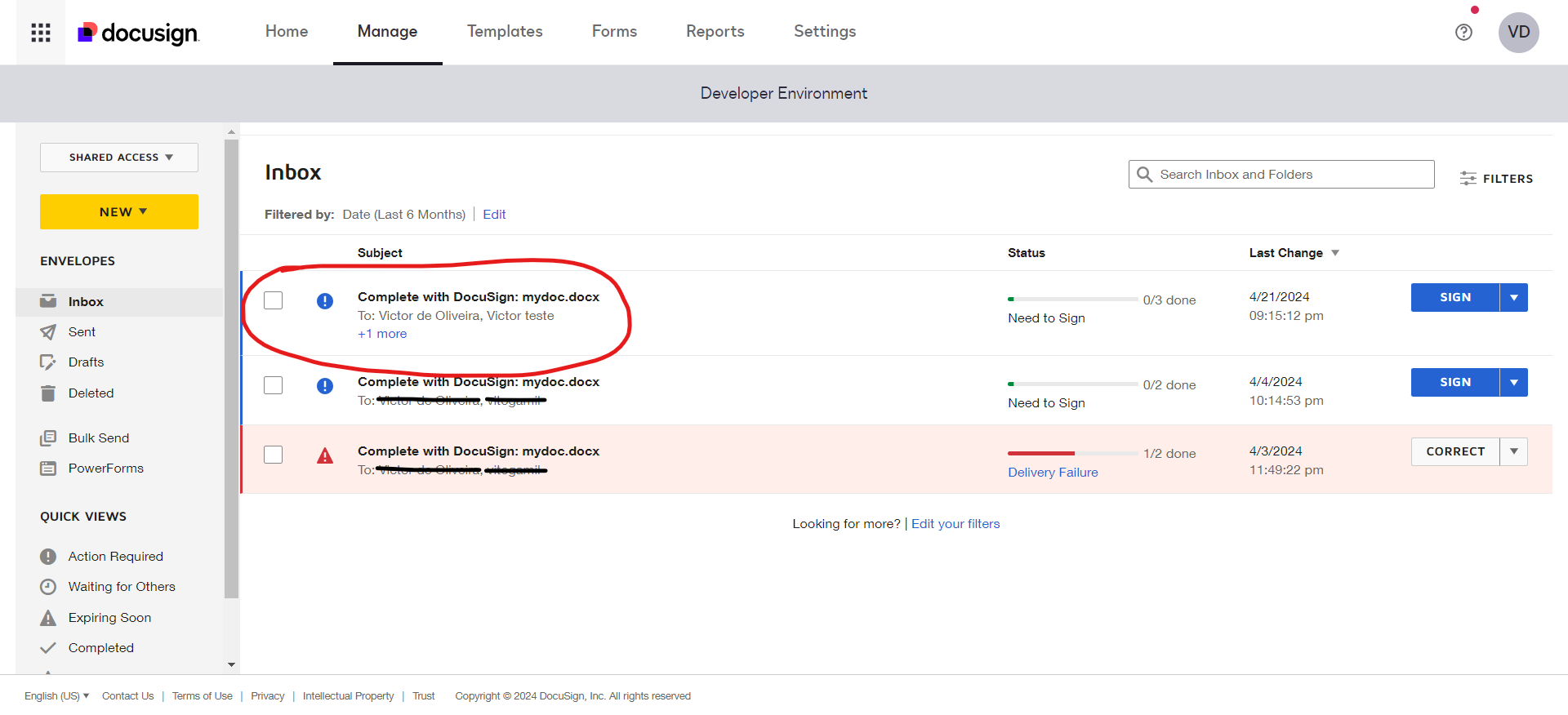
Task: Click the Expiring Soon warning icon
Action: coord(48,618)
